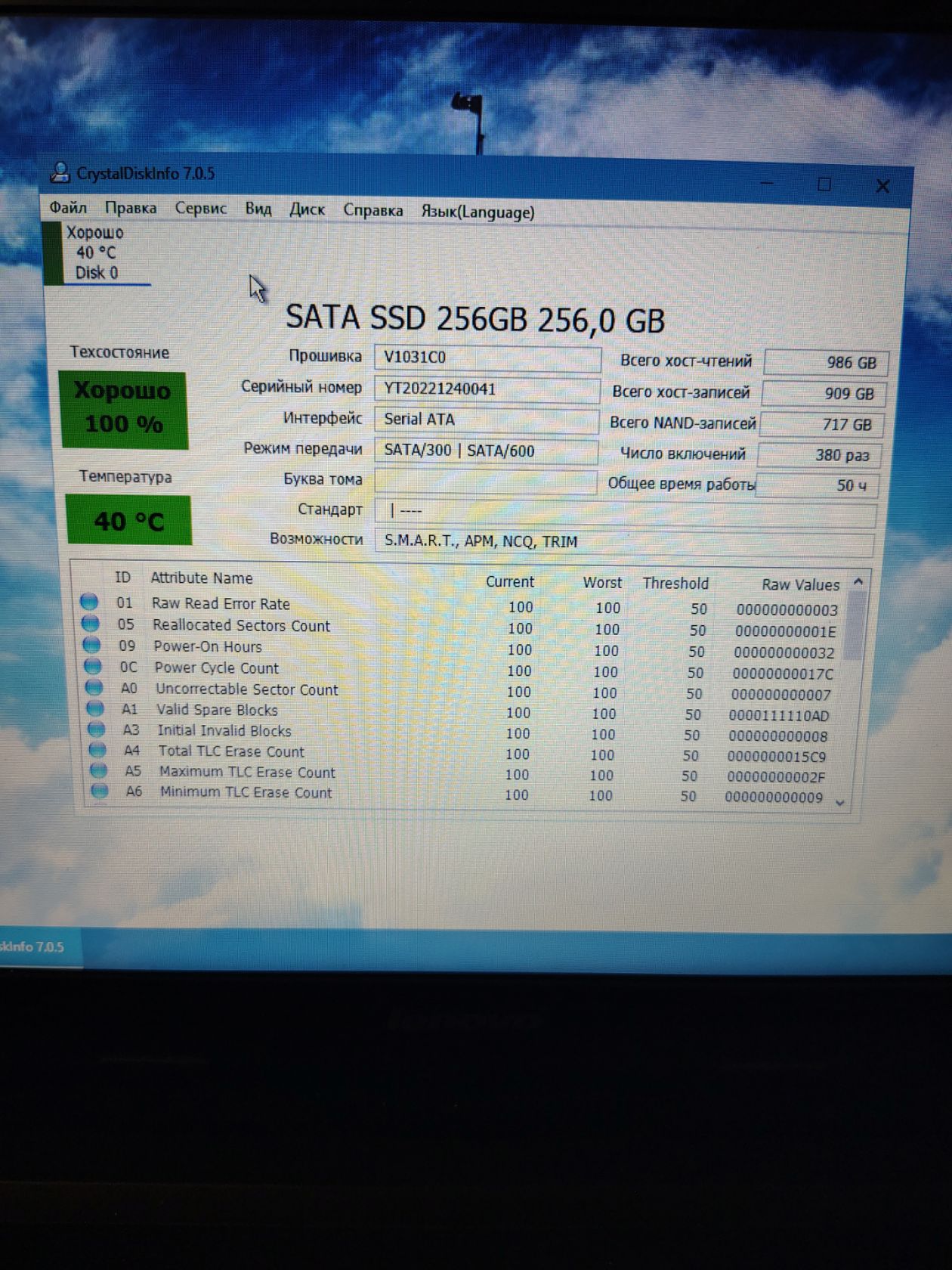Click the total host writes value 909 GB
Image resolution: width=952 pixels, height=1270 pixels.
click(x=824, y=393)
